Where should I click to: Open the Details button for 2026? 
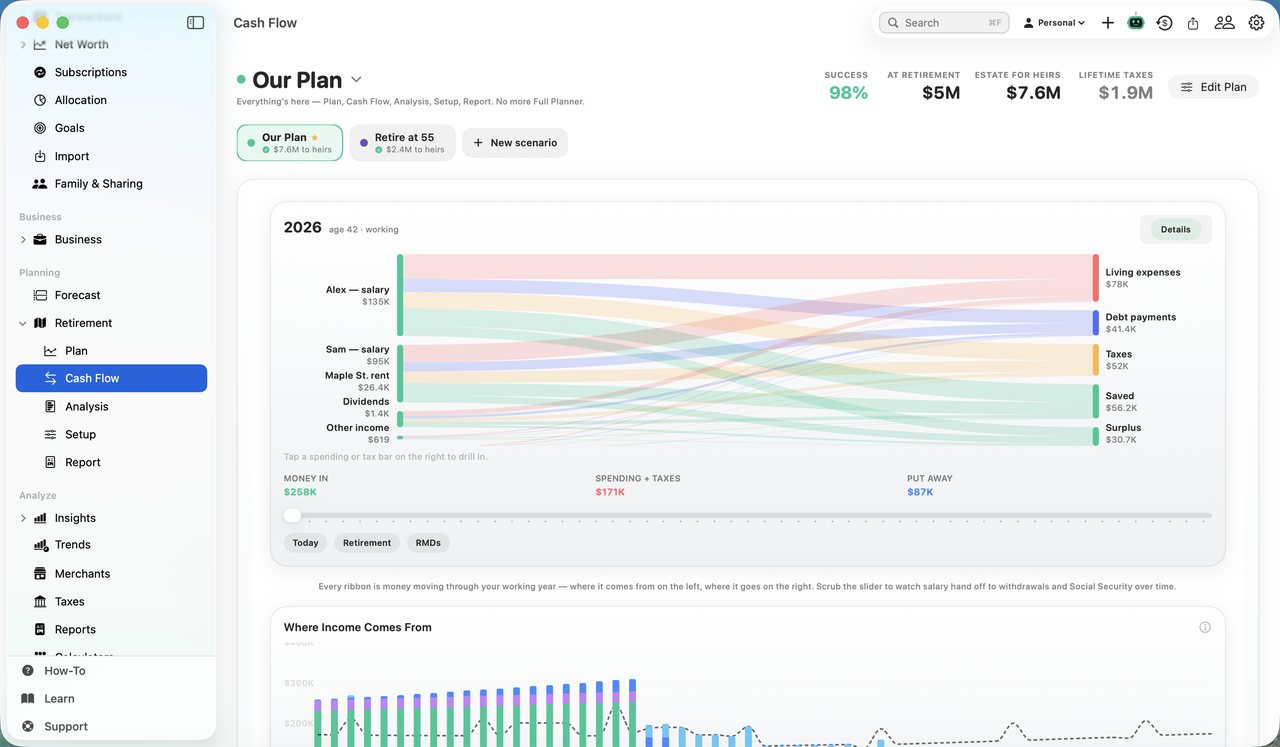click(x=1176, y=229)
